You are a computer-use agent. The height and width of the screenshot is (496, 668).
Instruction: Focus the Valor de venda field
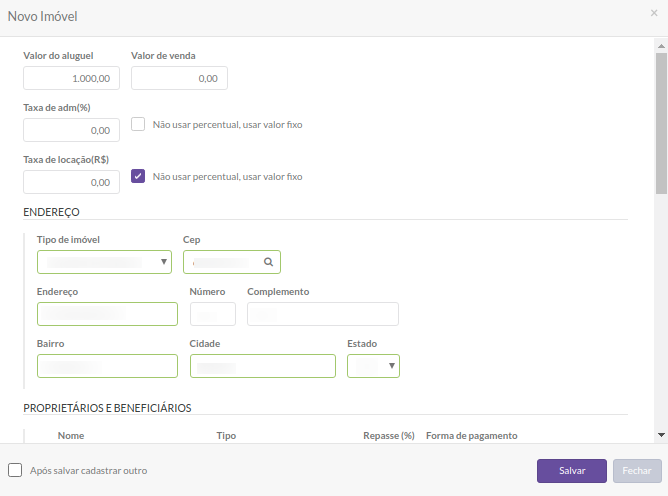(x=179, y=78)
